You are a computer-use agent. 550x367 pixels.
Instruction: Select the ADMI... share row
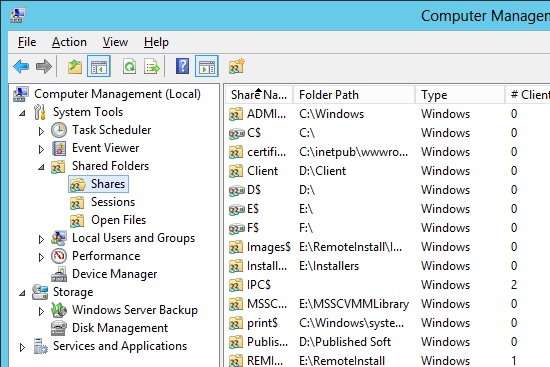388,114
